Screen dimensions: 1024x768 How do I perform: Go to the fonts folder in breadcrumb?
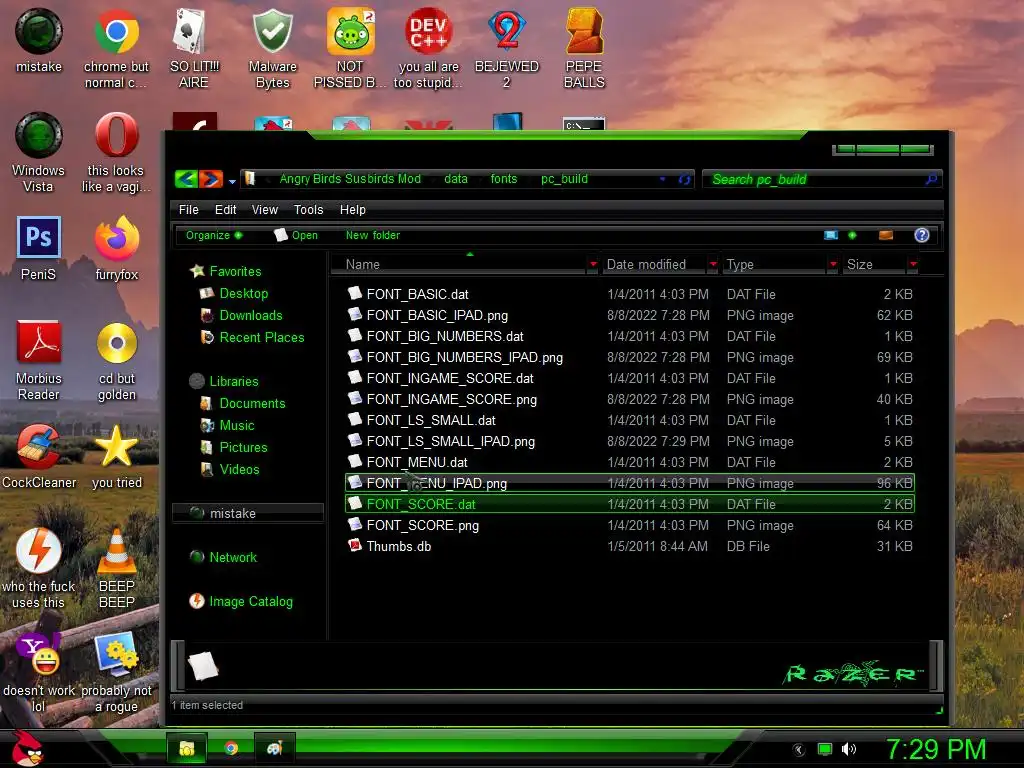[x=504, y=179]
